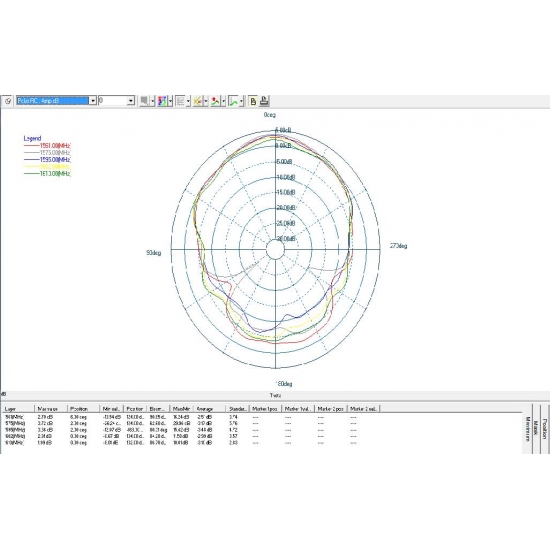Click the green curve trace icon

233,101
